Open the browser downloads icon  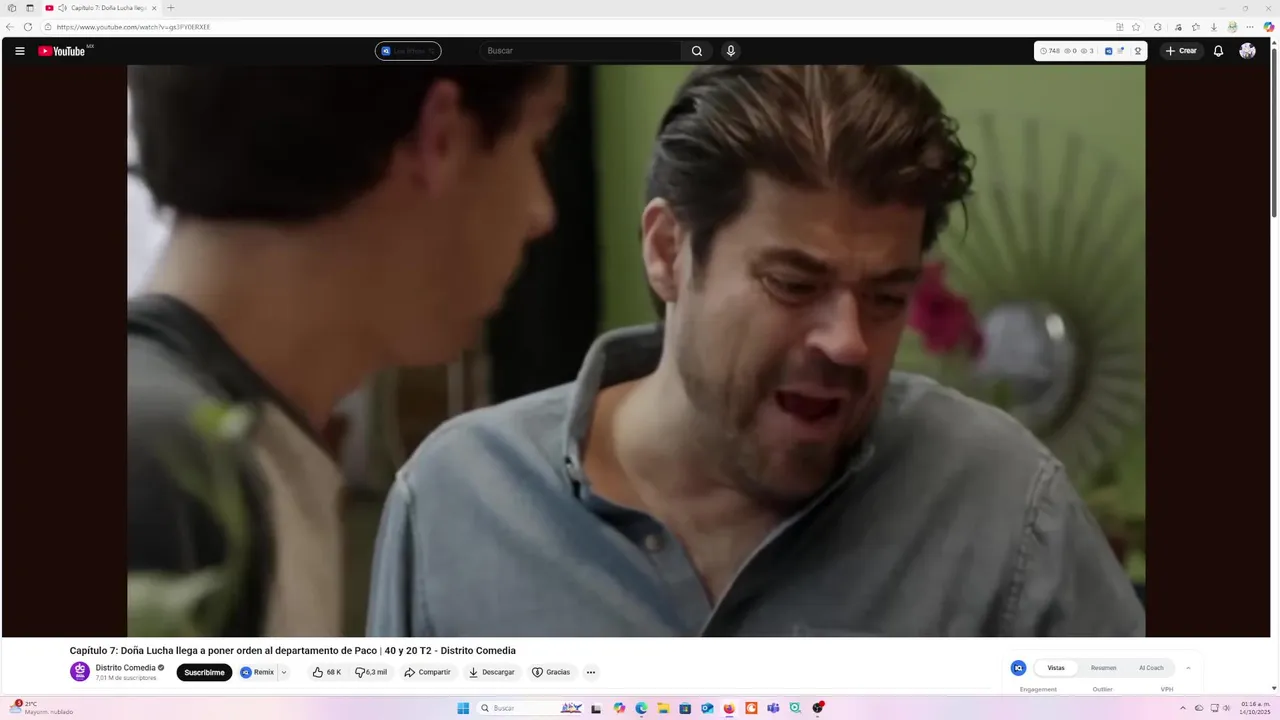1214,27
